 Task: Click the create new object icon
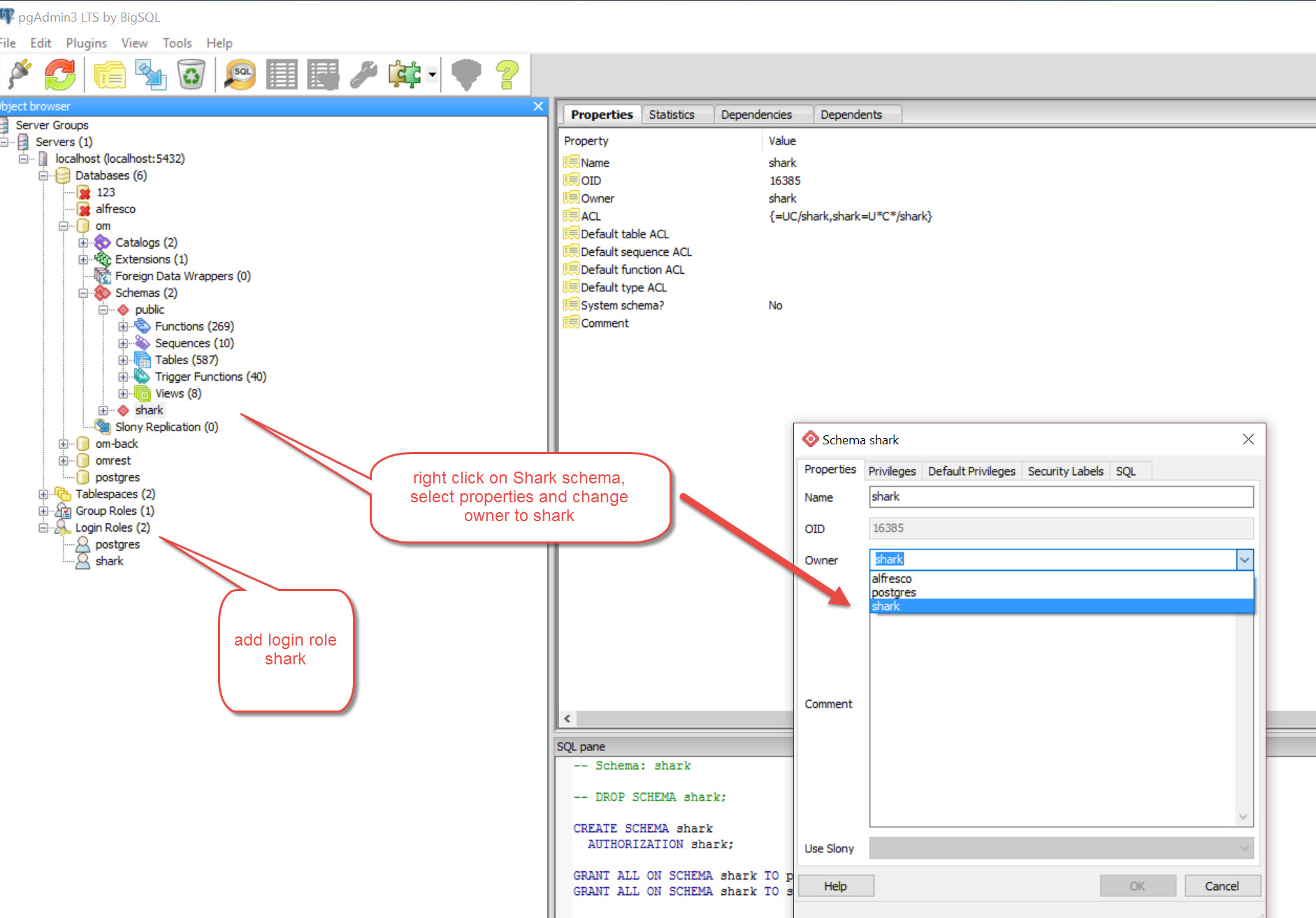[150, 74]
